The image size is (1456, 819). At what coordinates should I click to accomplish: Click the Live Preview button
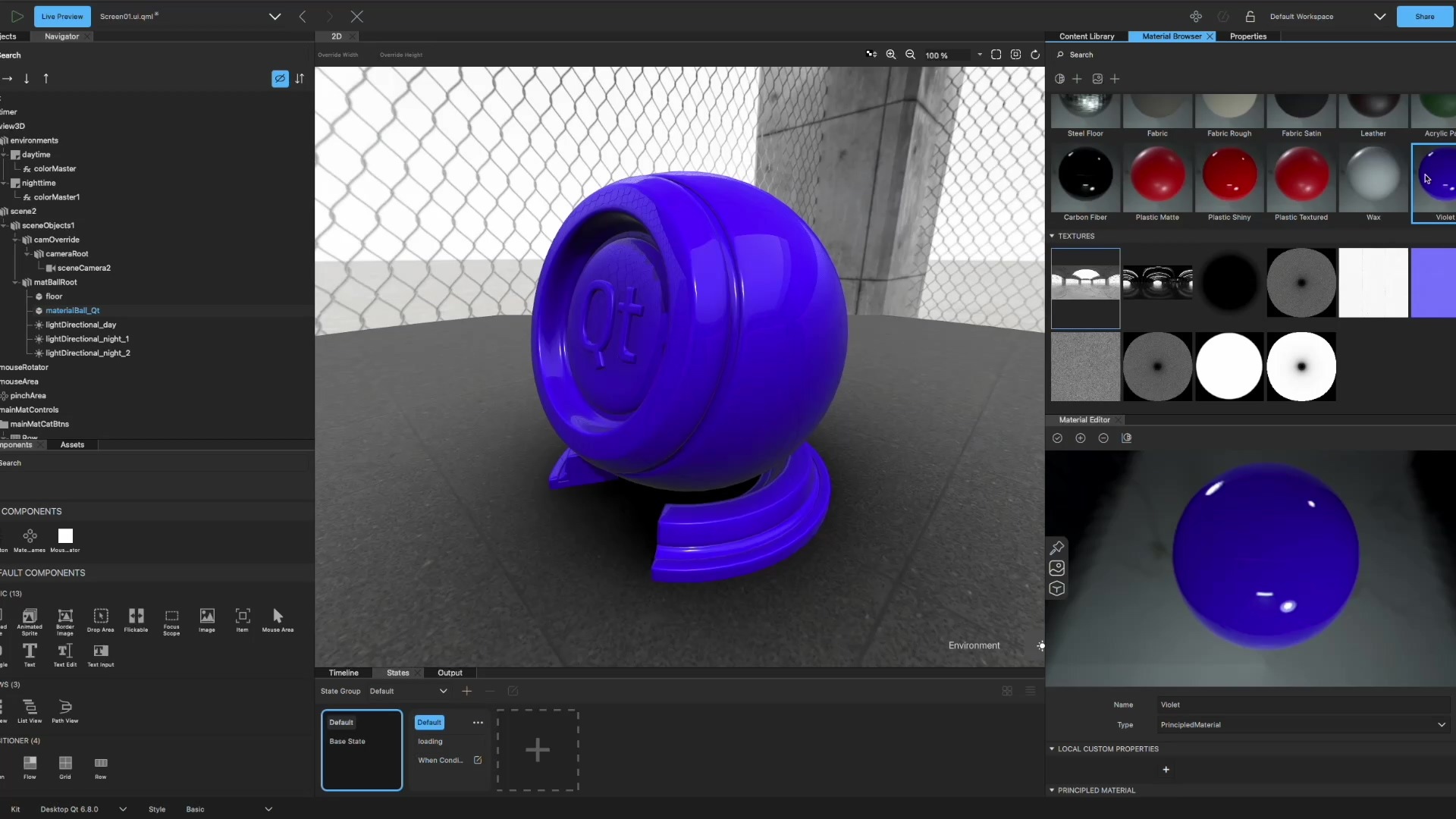62,16
